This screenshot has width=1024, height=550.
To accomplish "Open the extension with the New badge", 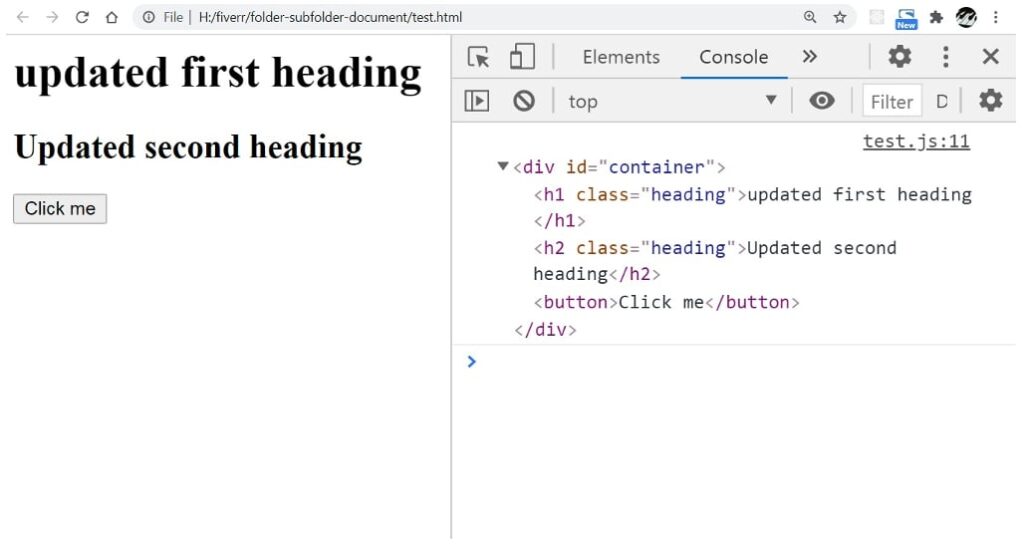I will [906, 18].
